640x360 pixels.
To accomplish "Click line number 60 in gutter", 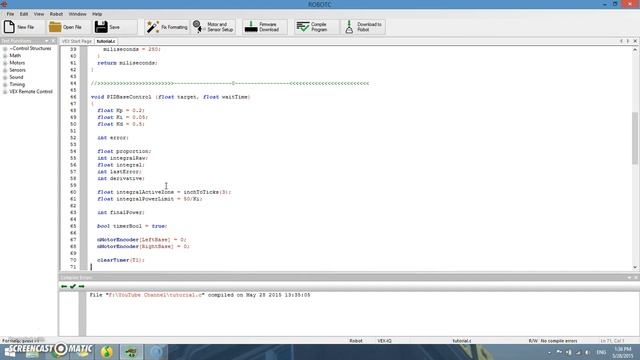I will point(73,192).
